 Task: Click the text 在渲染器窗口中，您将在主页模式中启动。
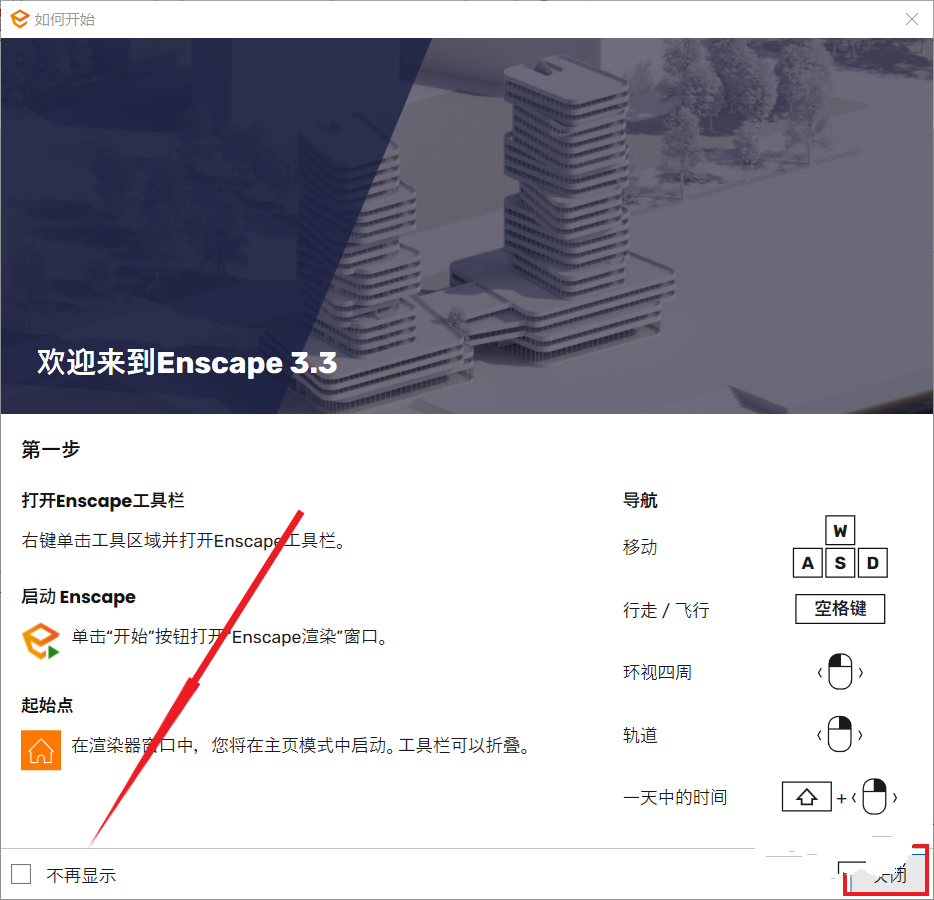[x=233, y=745]
